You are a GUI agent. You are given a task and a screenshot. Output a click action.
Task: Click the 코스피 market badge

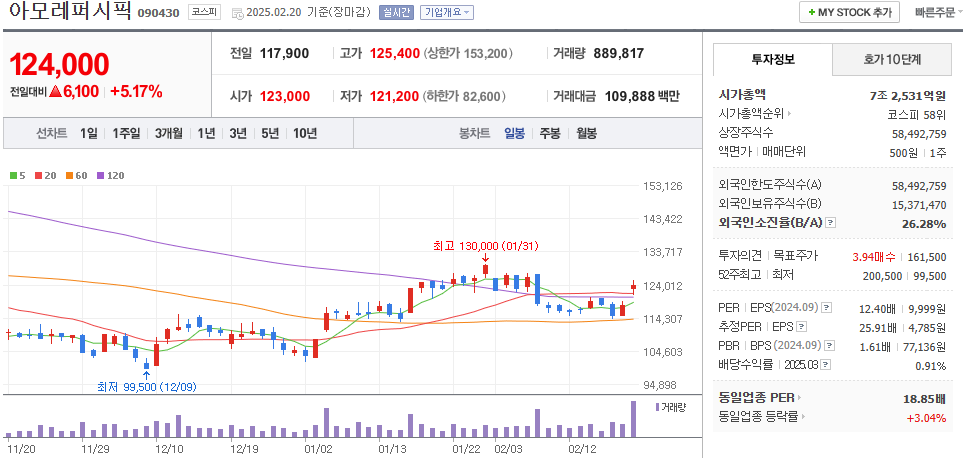(x=203, y=12)
